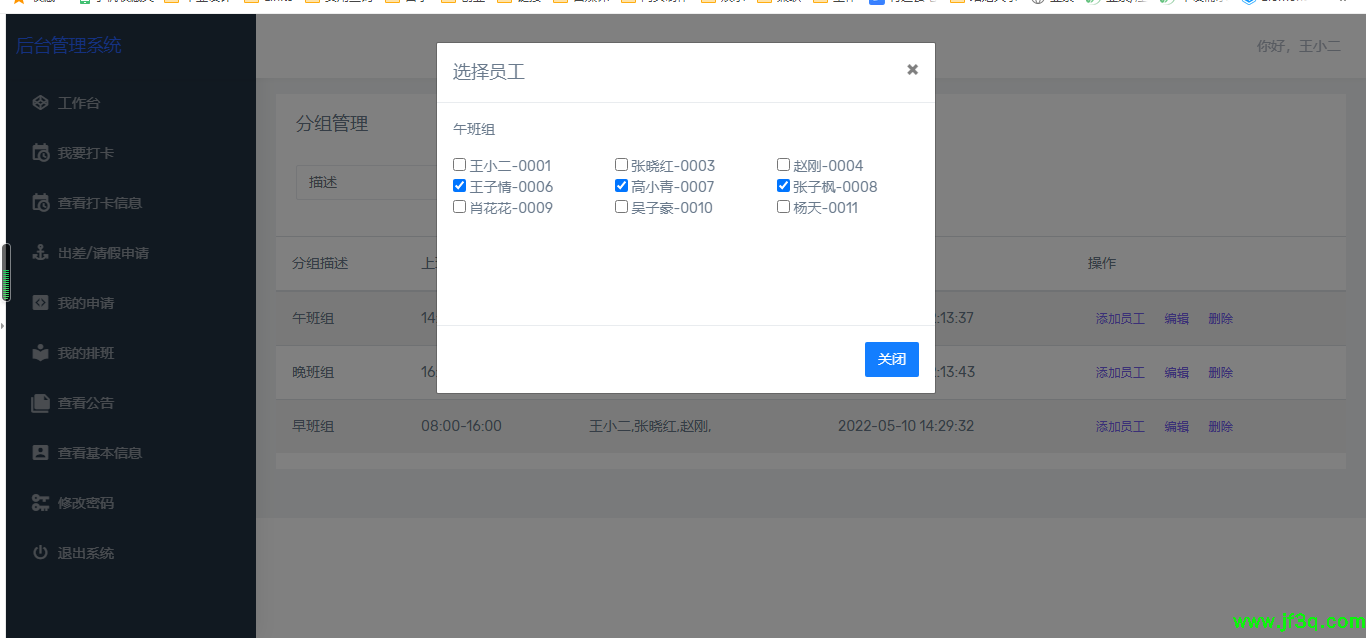The height and width of the screenshot is (638, 1366).
Task: Click the 修改密码 key icon
Action: pyautogui.click(x=40, y=503)
